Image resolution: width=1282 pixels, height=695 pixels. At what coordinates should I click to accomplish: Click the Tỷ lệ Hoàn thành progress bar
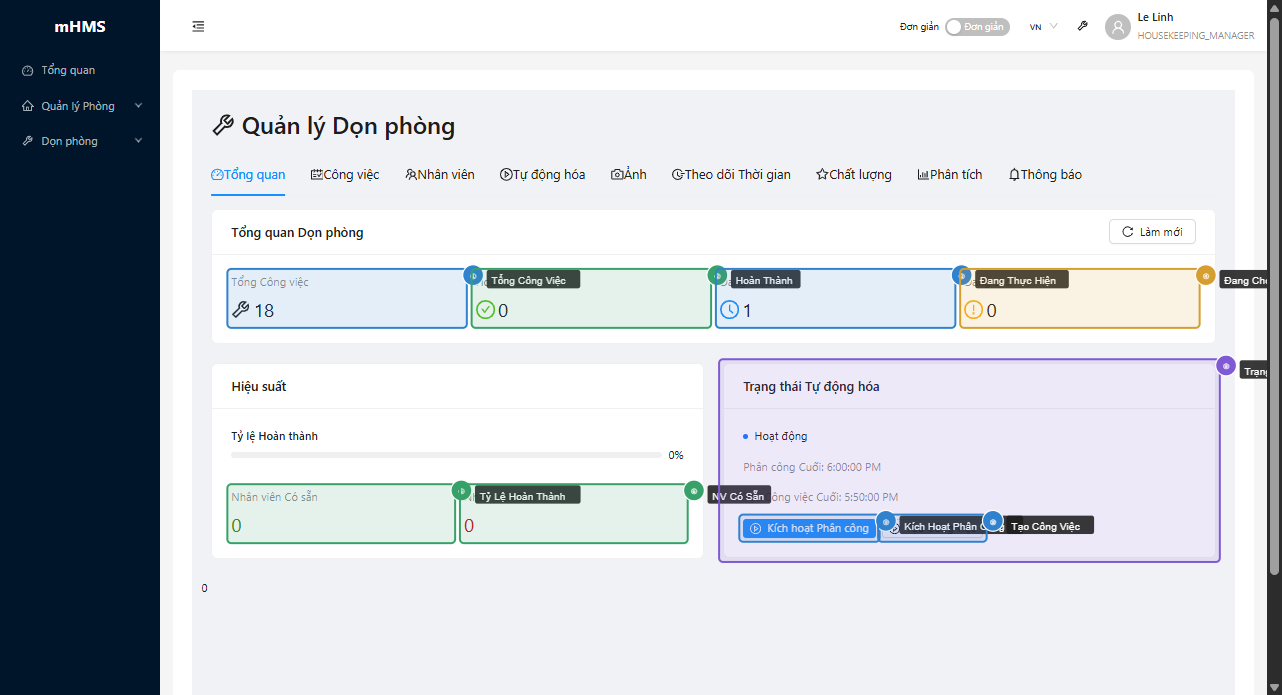pyautogui.click(x=445, y=455)
